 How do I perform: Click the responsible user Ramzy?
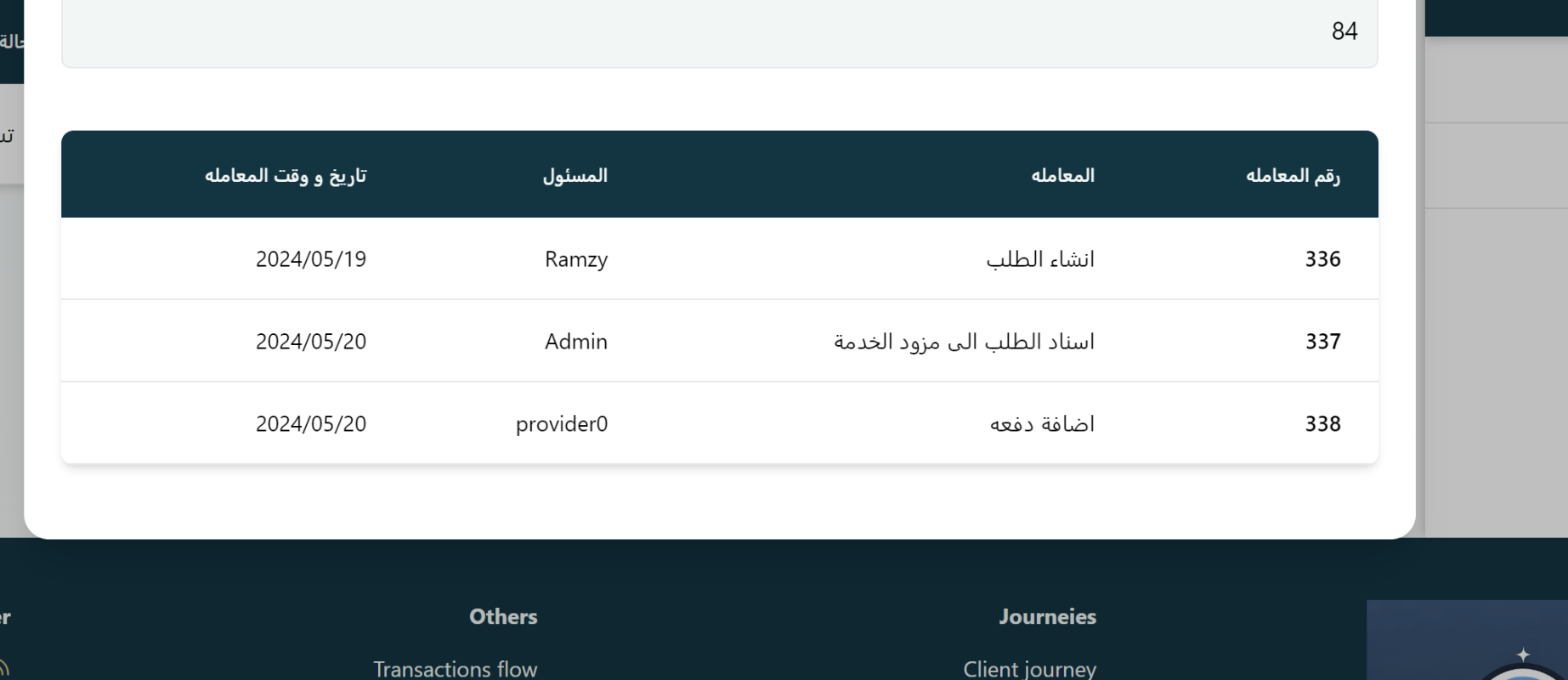tap(576, 259)
